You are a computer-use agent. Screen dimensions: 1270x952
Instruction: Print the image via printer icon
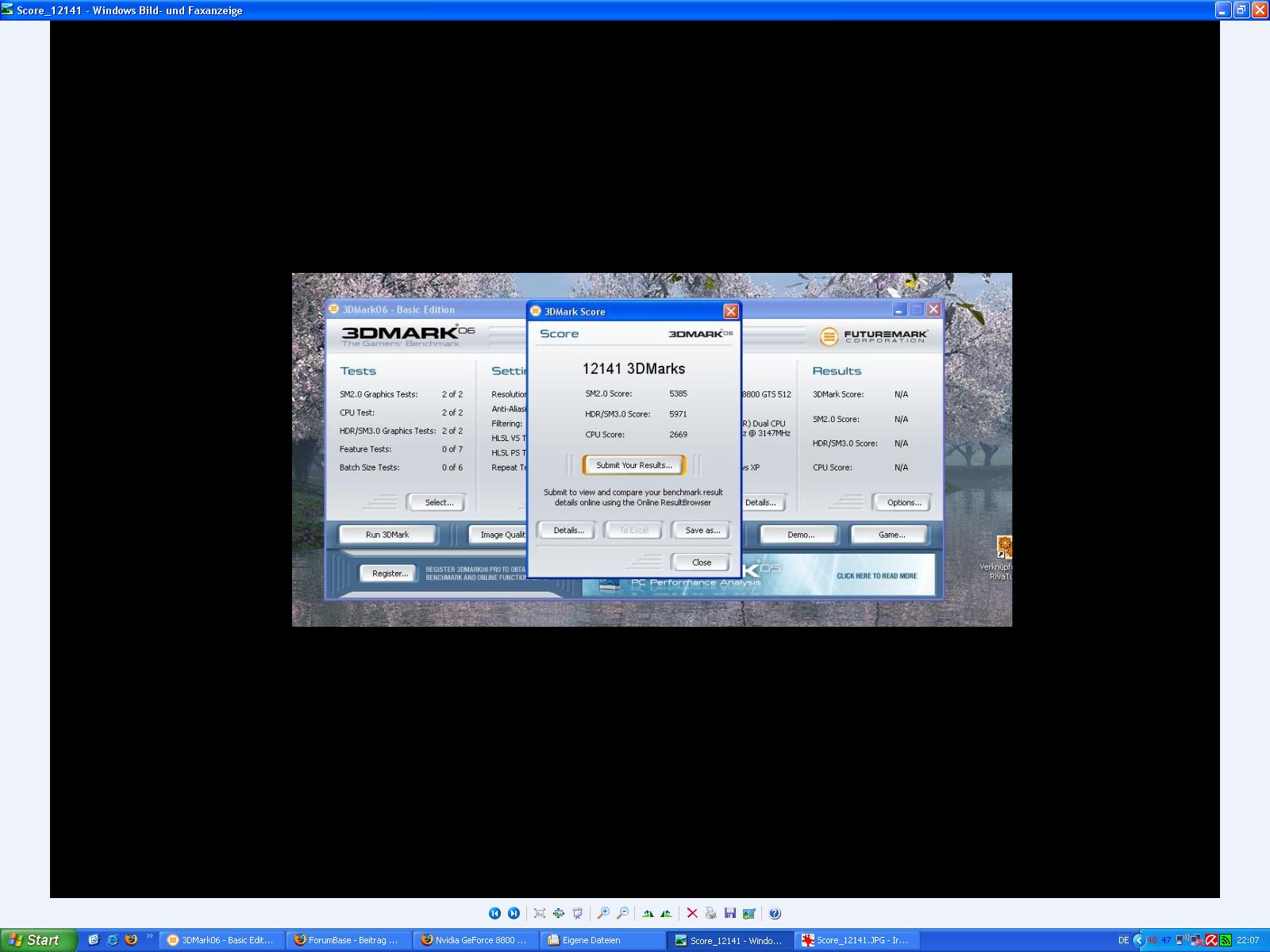pyautogui.click(x=711, y=913)
